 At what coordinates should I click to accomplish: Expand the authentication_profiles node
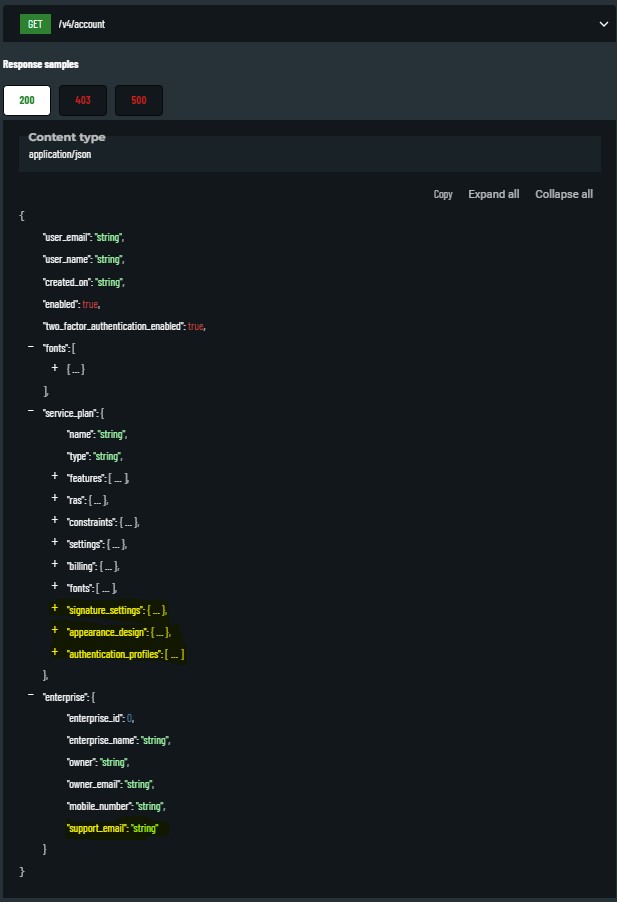55,653
